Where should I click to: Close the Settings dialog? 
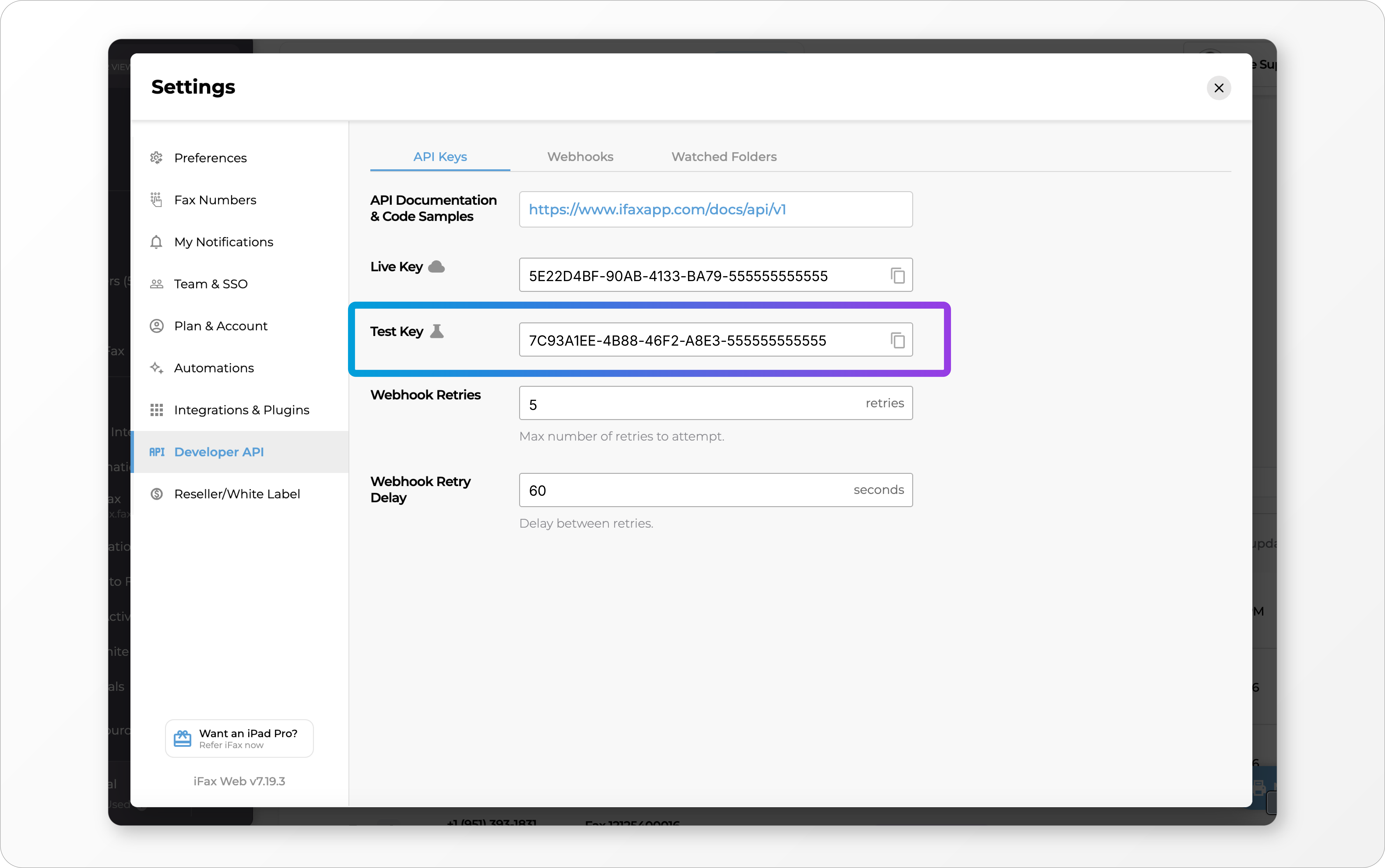point(1218,88)
